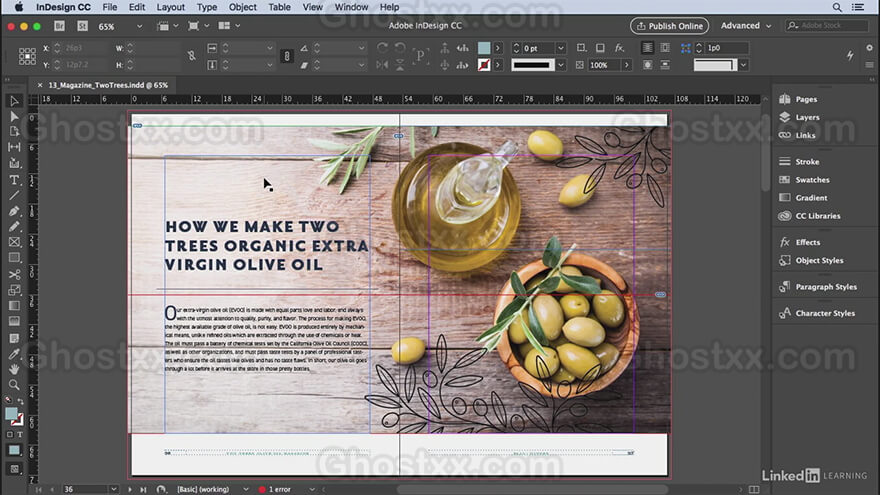Select the Selection tool arrow
Image resolution: width=880 pixels, height=495 pixels.
[x=14, y=101]
